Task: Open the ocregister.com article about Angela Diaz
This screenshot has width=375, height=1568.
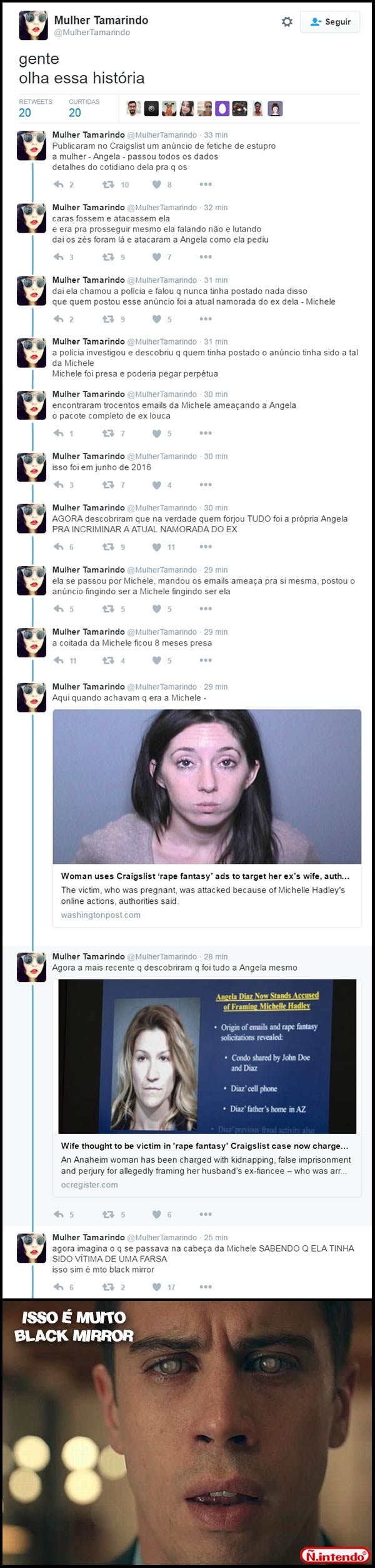Action: tap(207, 1088)
